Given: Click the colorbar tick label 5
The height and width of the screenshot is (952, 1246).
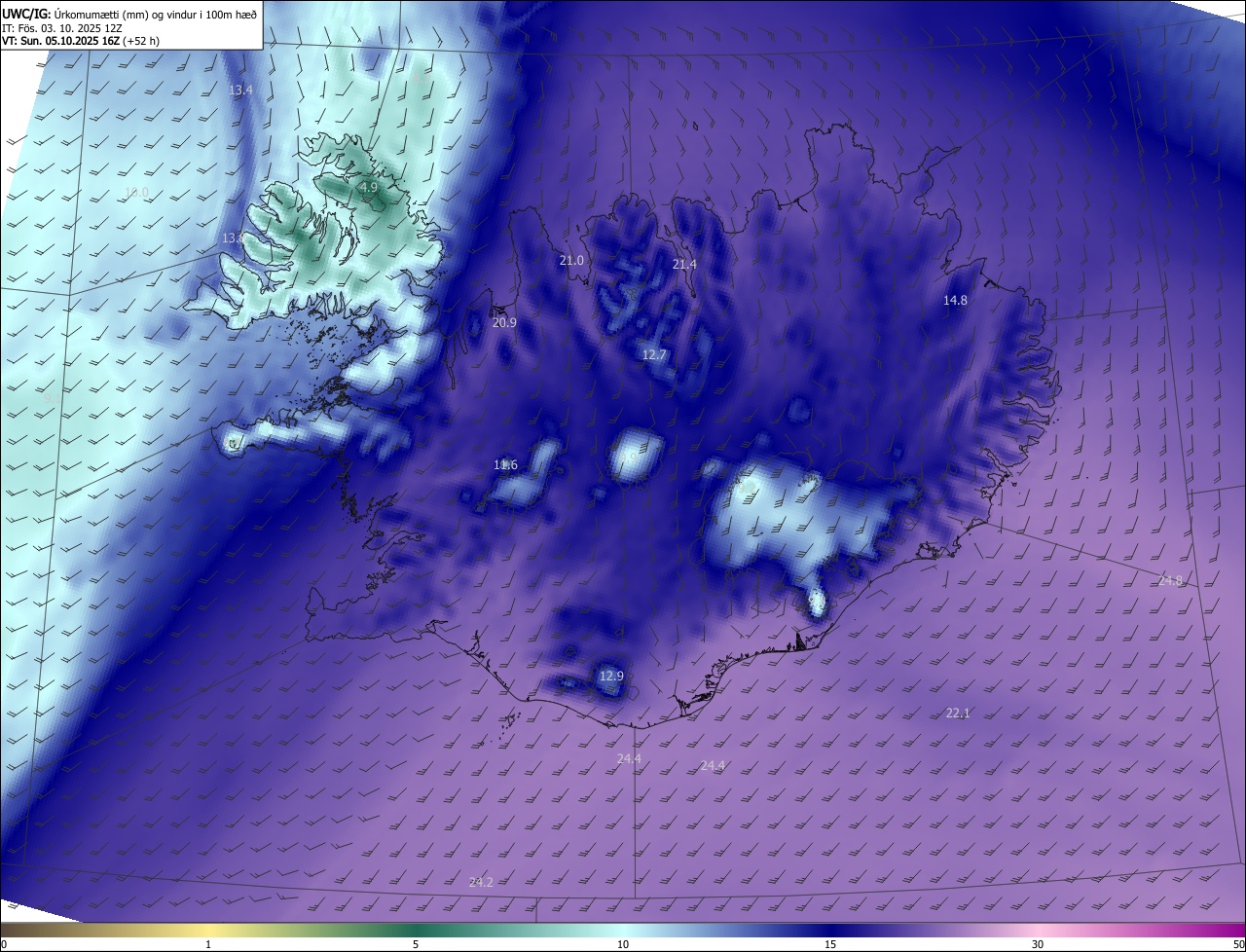Looking at the screenshot, I should coord(416,945).
